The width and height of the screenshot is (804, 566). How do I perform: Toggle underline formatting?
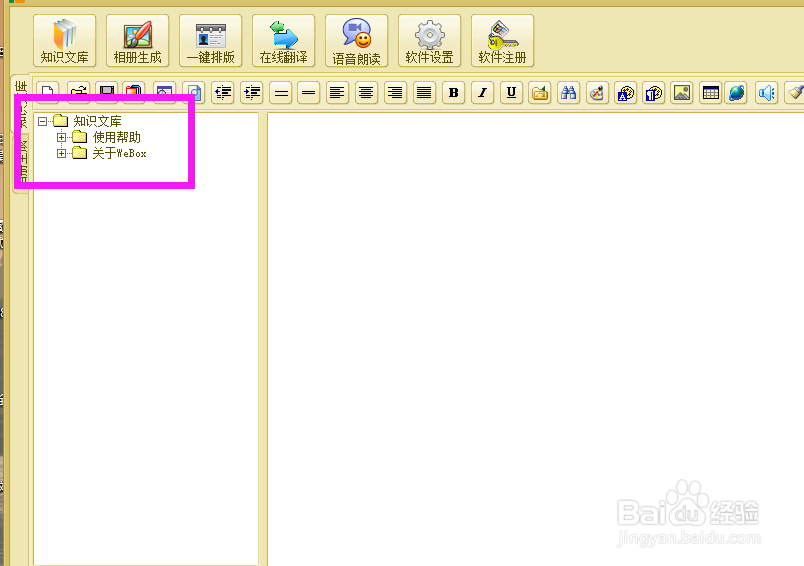pos(511,93)
